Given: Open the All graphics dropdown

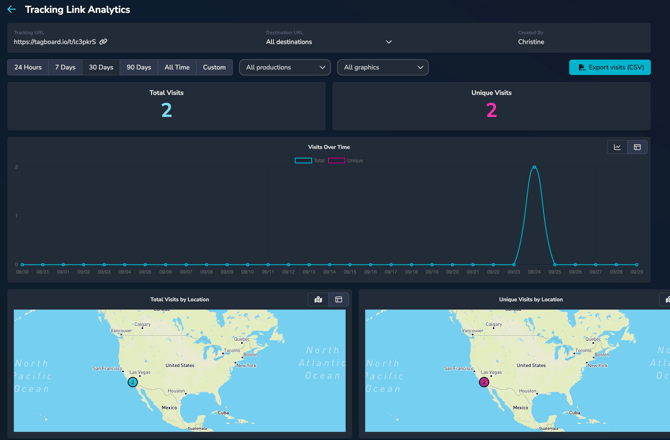Looking at the screenshot, I should 383,67.
